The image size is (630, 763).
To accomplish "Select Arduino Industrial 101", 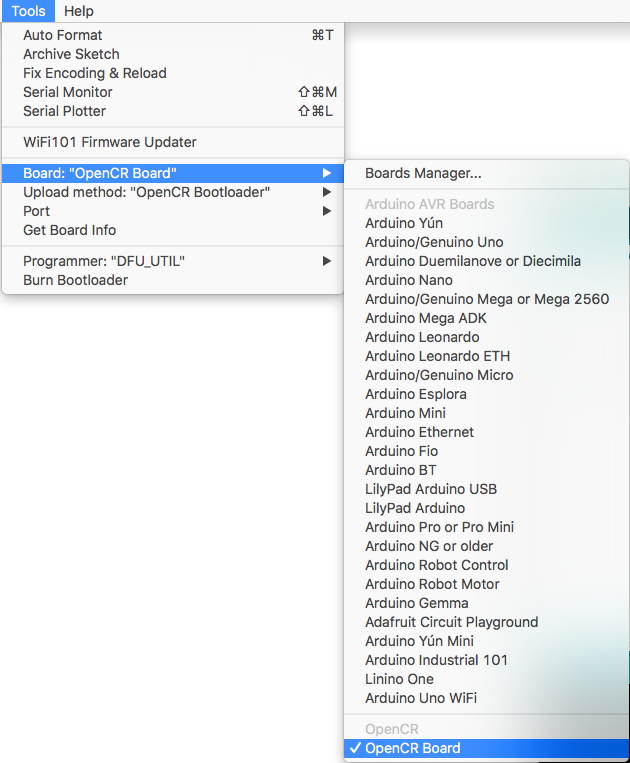I will pos(486,659).
